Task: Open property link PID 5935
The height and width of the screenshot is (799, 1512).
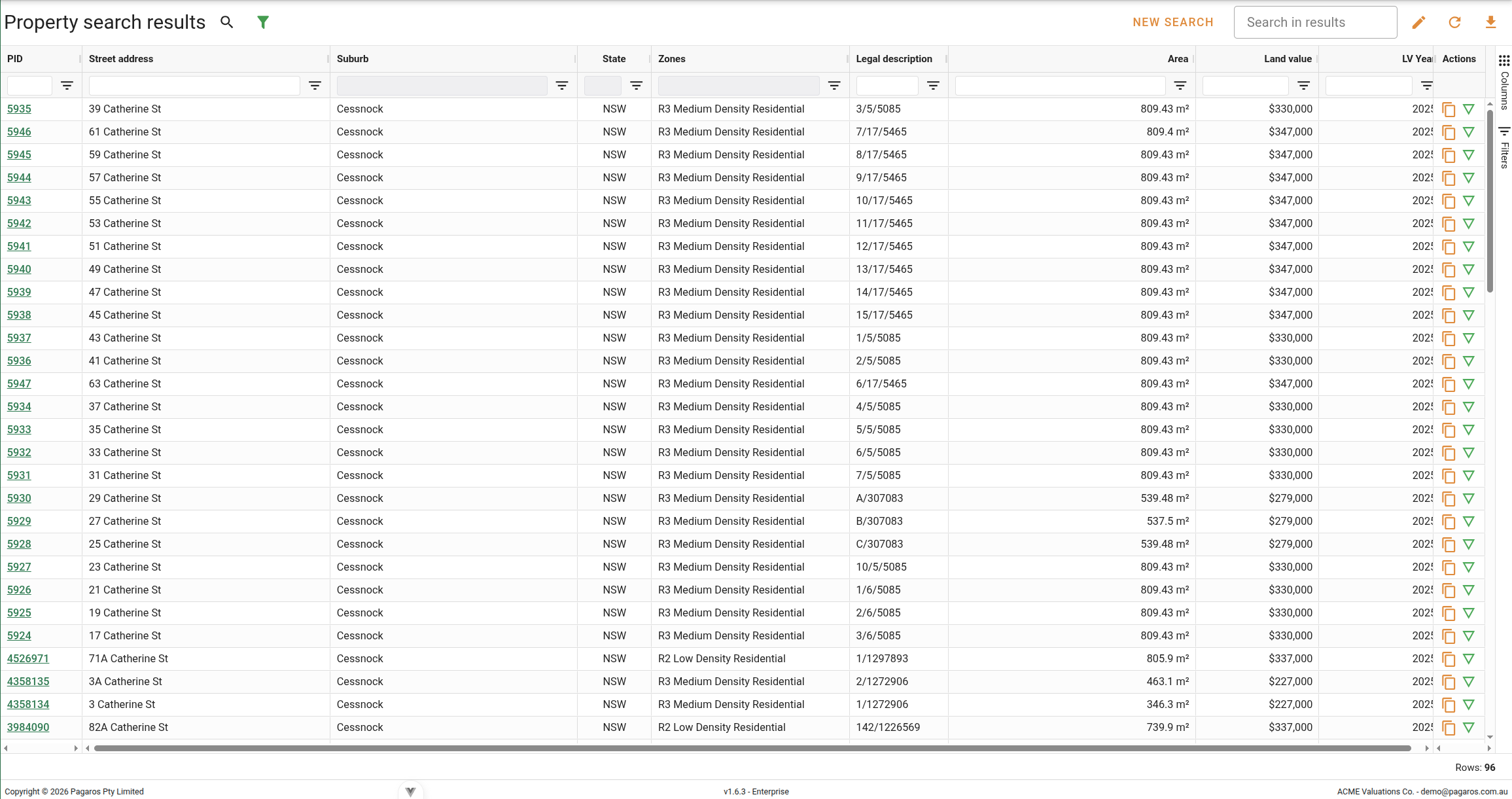Action: point(19,109)
